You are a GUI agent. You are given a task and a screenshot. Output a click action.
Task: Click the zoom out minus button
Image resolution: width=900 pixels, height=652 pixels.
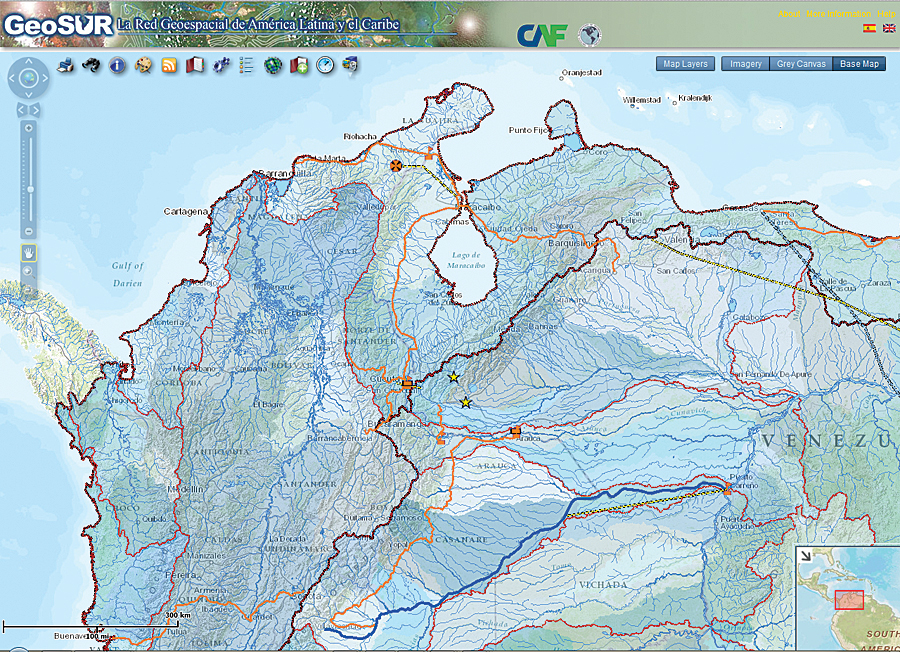point(29,231)
